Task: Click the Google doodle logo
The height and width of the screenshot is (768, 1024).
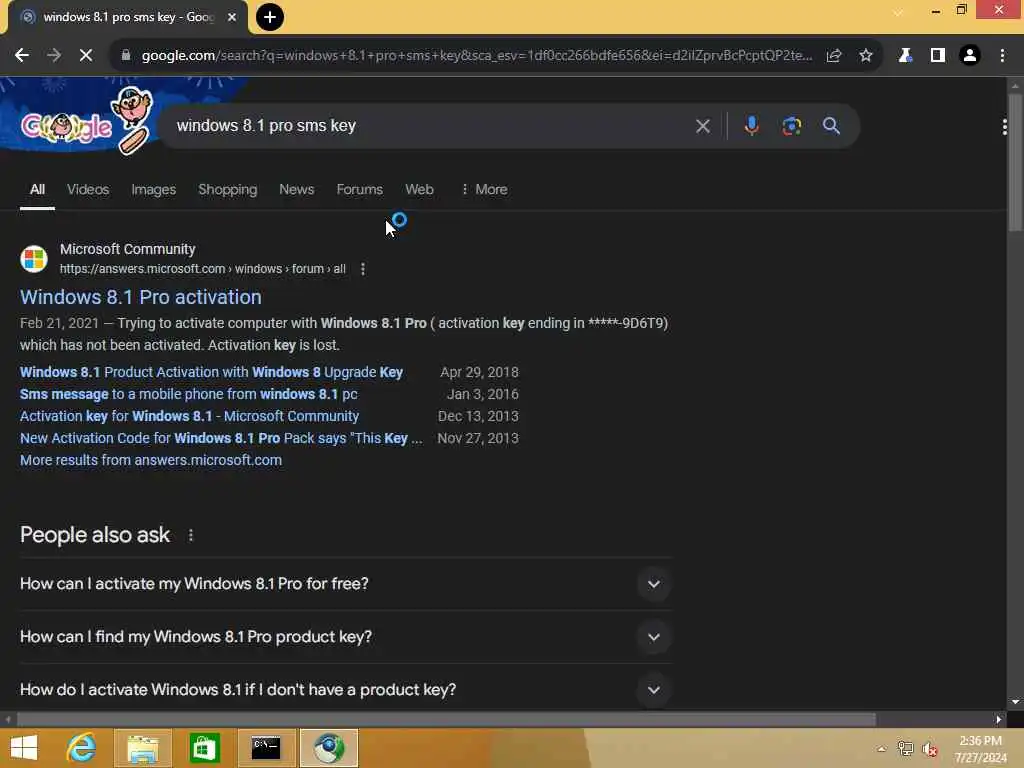Action: (88, 121)
